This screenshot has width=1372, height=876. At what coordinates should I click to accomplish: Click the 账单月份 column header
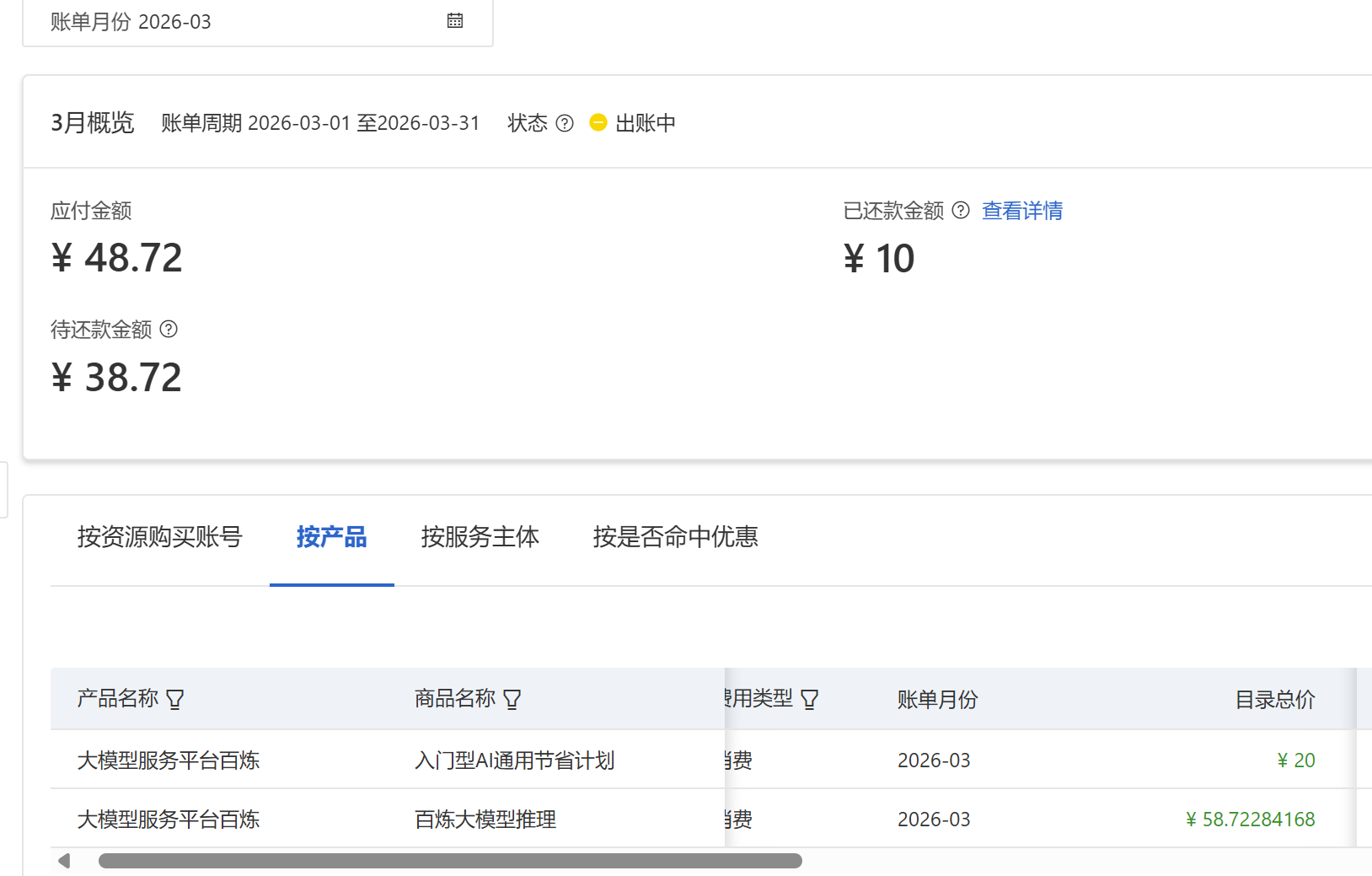coord(937,699)
